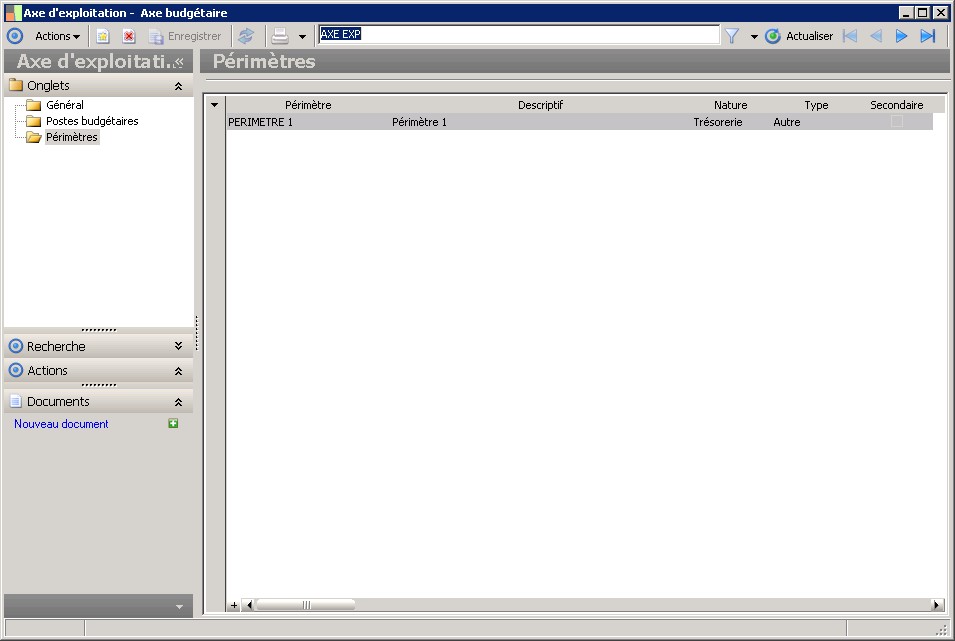The width and height of the screenshot is (955, 641).
Task: Sort by Périmètre column header
Action: (308, 105)
